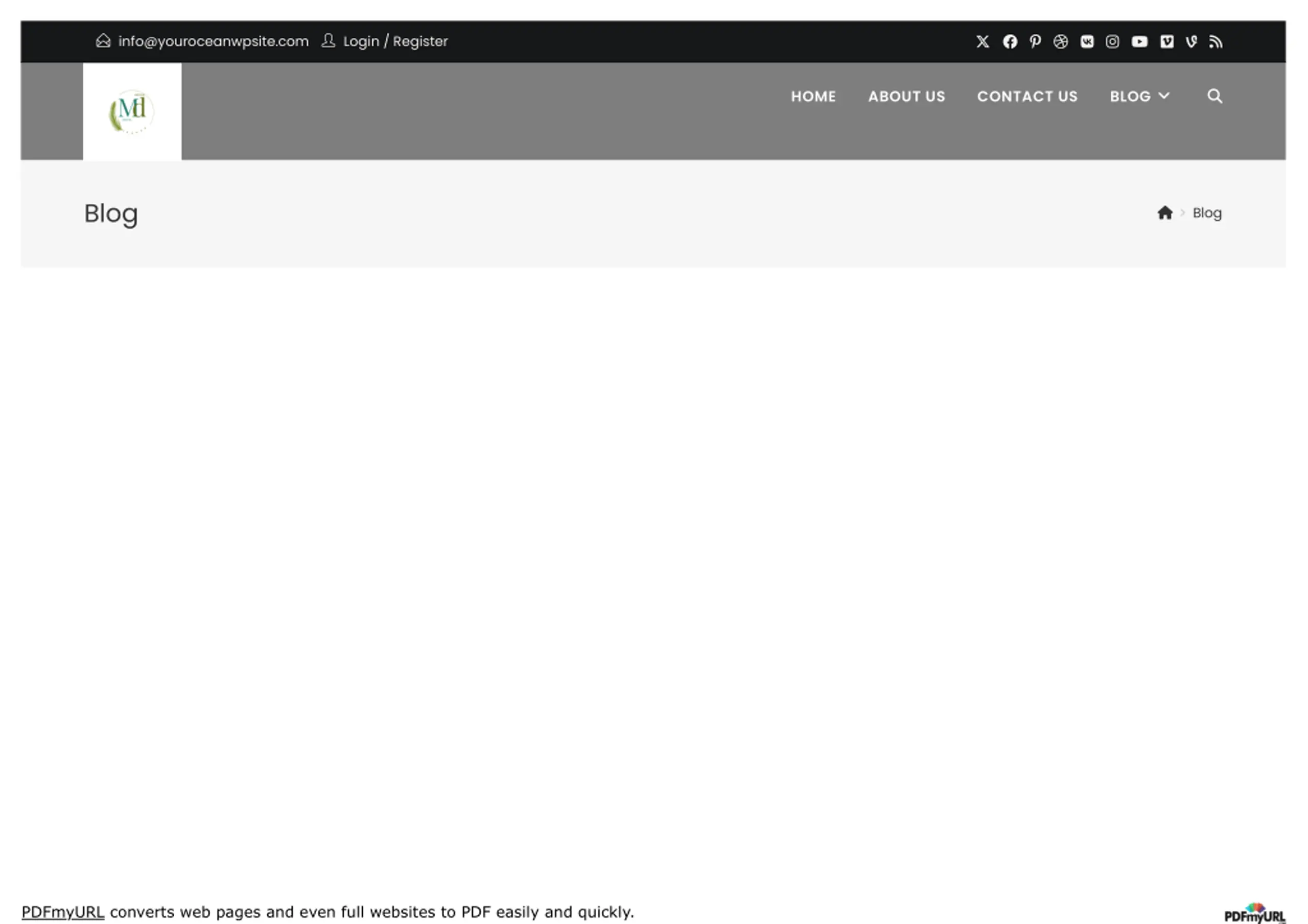This screenshot has width=1308, height=924.
Task: Click the Dribbble social icon
Action: (1060, 41)
